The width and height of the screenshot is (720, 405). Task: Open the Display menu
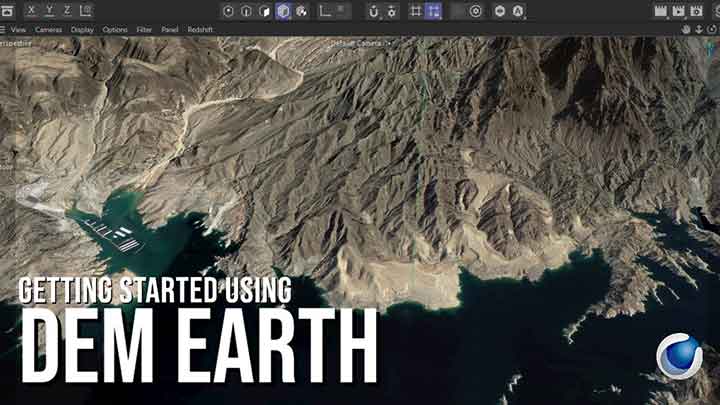coord(82,29)
